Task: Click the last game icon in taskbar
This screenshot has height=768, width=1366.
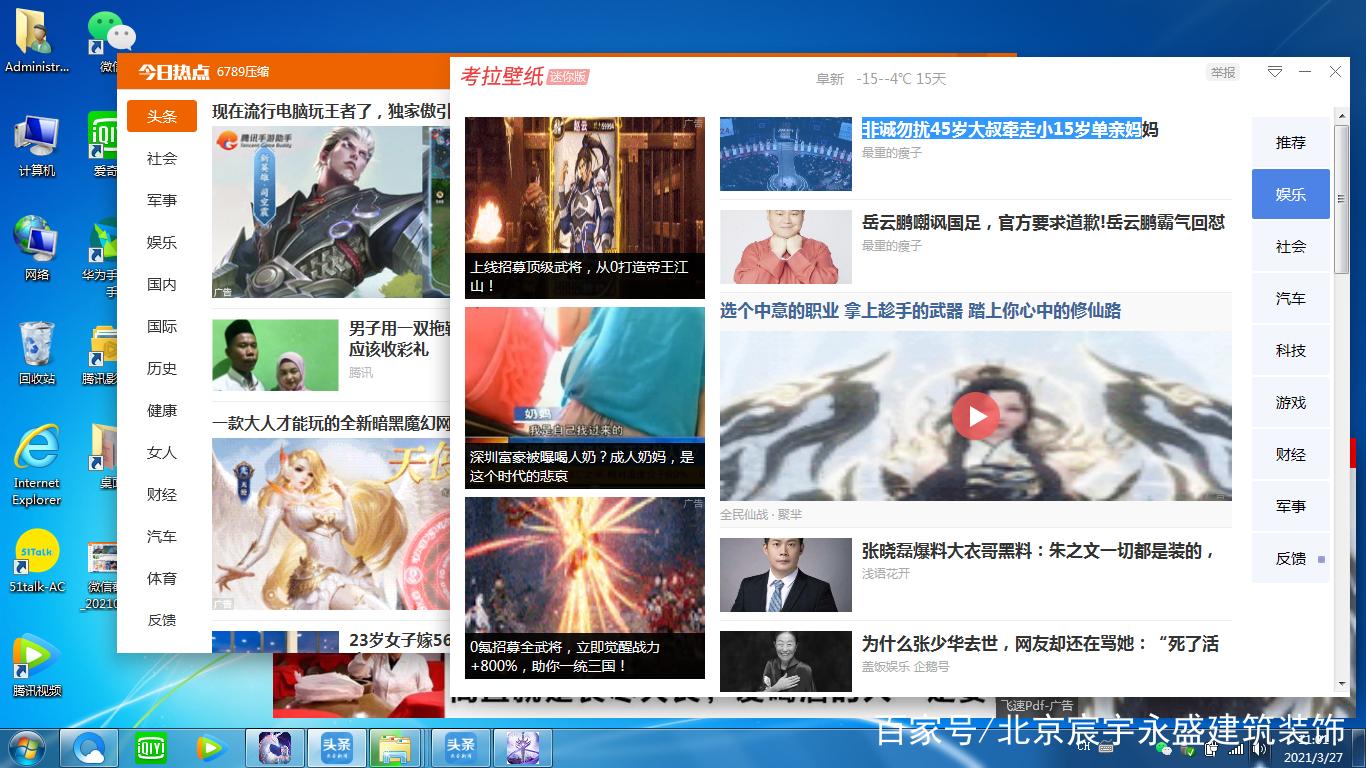Action: [521, 747]
